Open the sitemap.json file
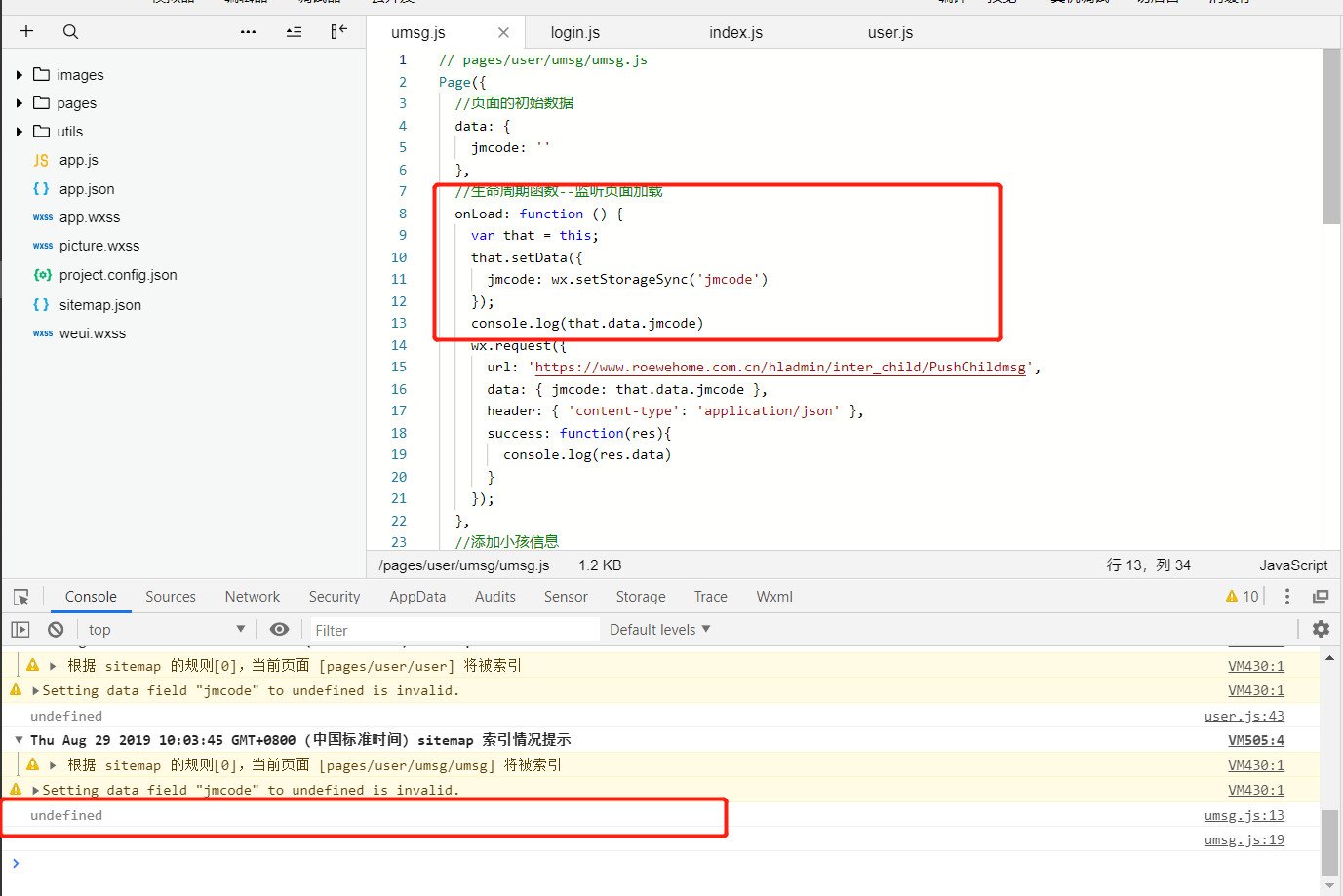The height and width of the screenshot is (896, 1343). pyautogui.click(x=100, y=305)
